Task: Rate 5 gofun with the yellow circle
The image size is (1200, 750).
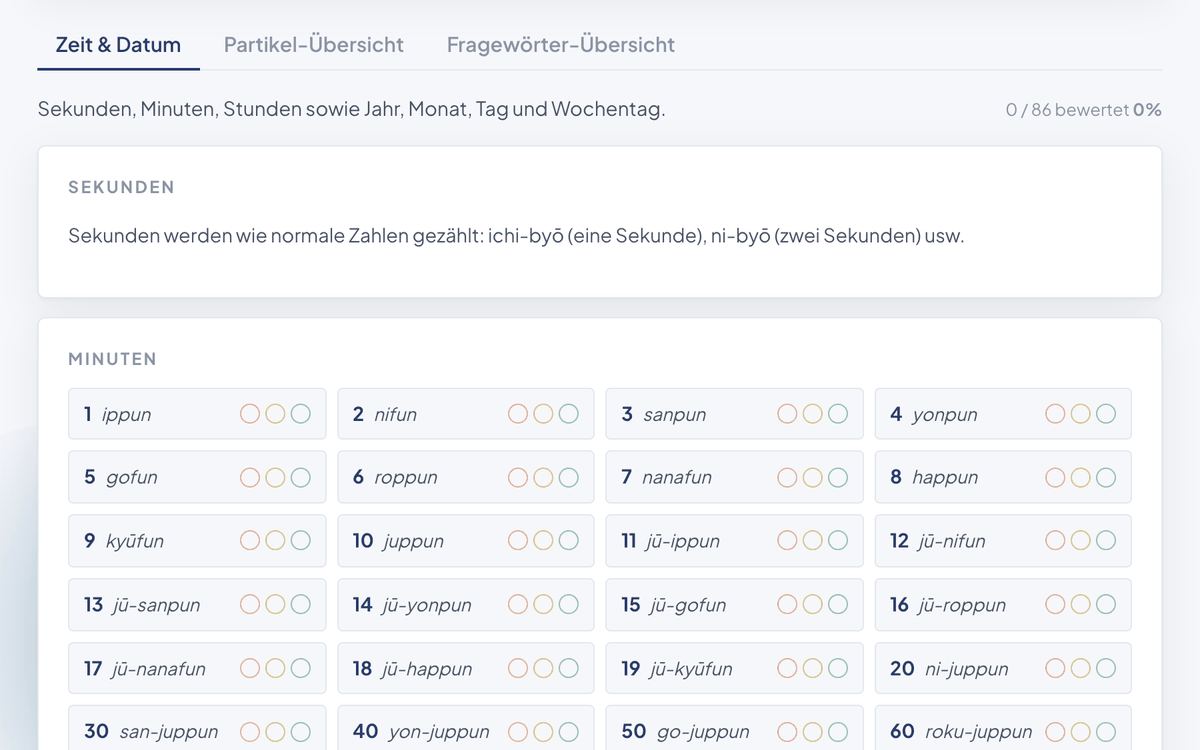Action: [275, 478]
